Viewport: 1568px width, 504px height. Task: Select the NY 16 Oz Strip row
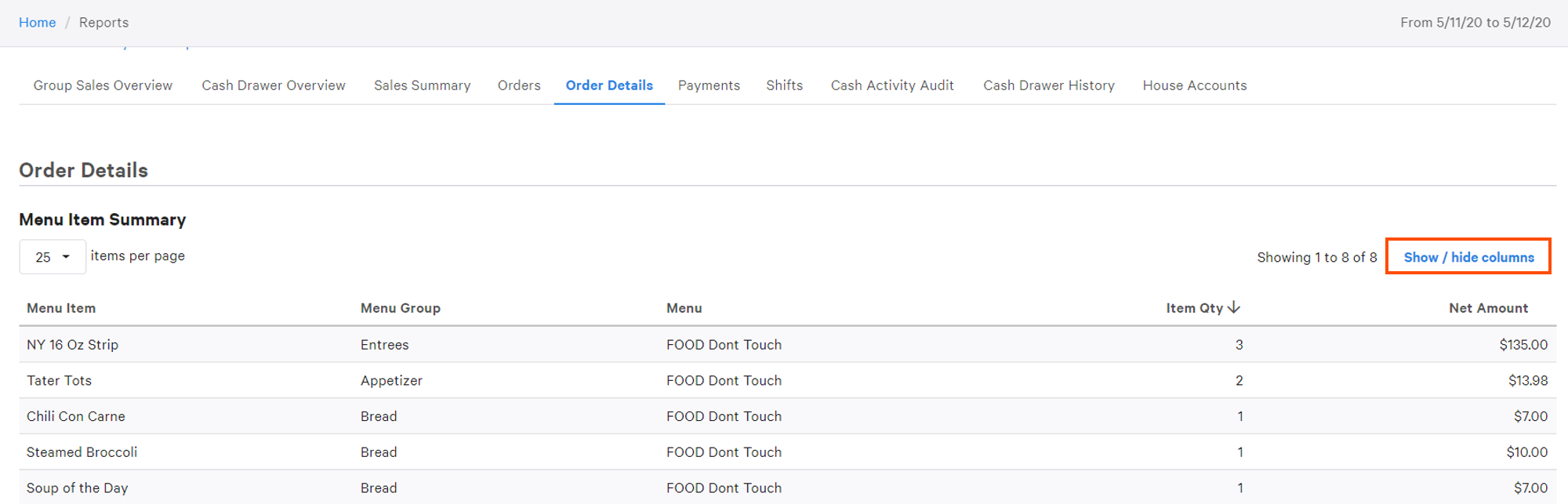[x=787, y=344]
